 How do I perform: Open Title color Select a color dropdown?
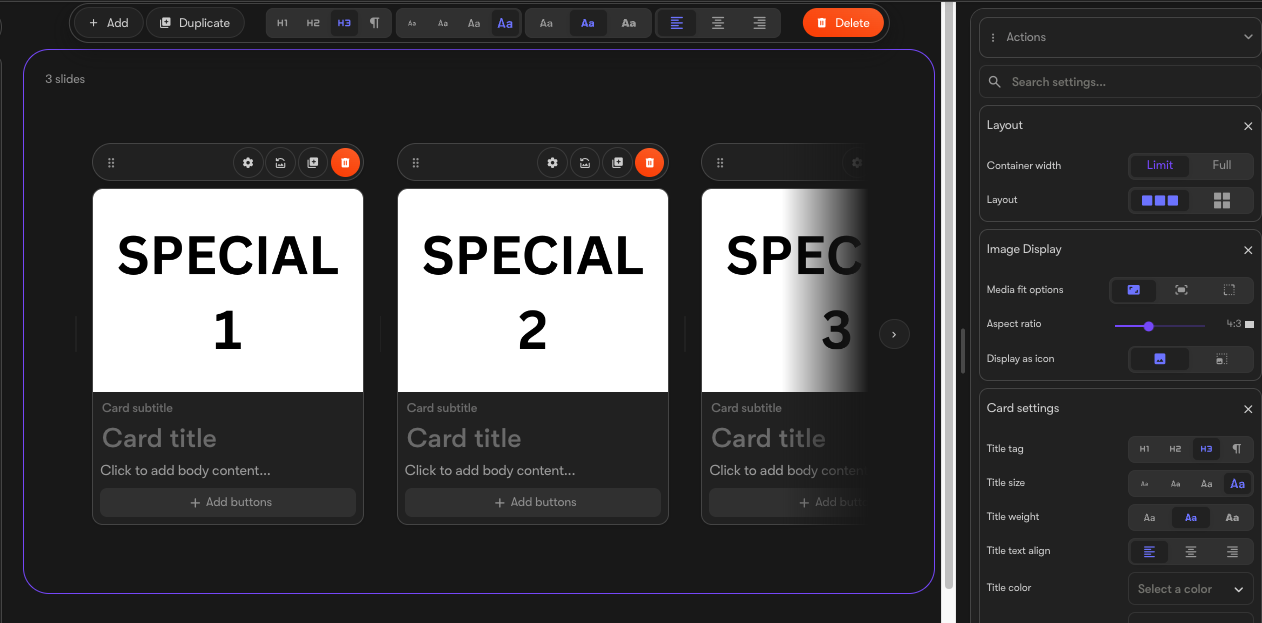click(1190, 589)
